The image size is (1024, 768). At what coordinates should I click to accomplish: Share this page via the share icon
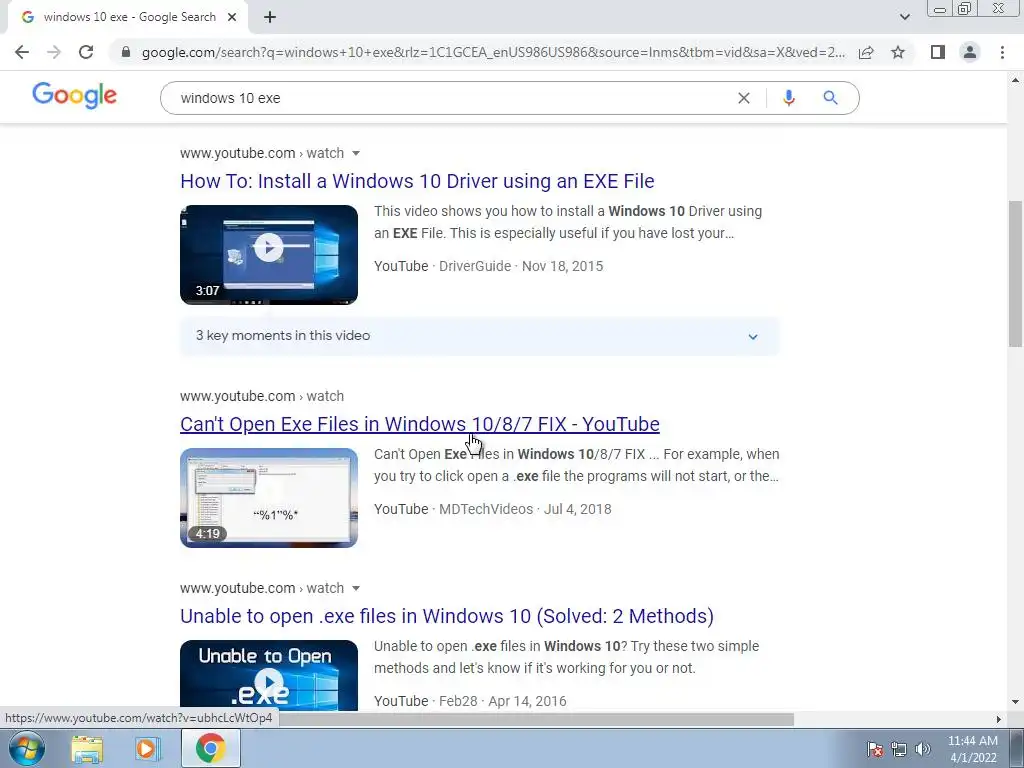point(866,52)
